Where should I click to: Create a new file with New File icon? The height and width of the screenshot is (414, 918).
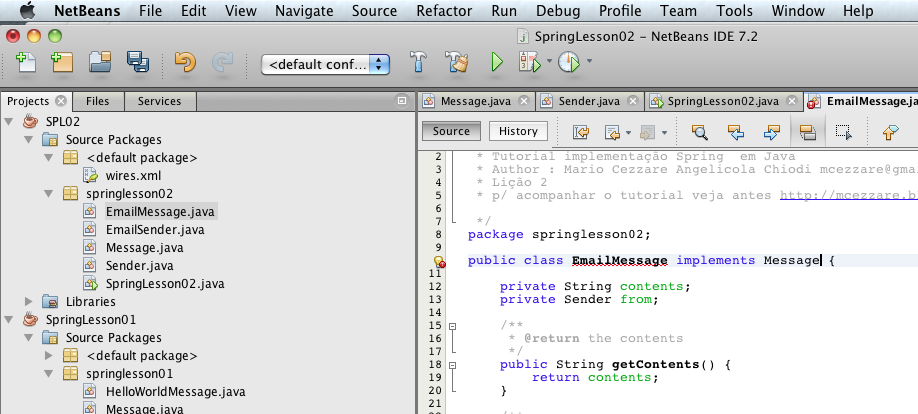[x=25, y=62]
